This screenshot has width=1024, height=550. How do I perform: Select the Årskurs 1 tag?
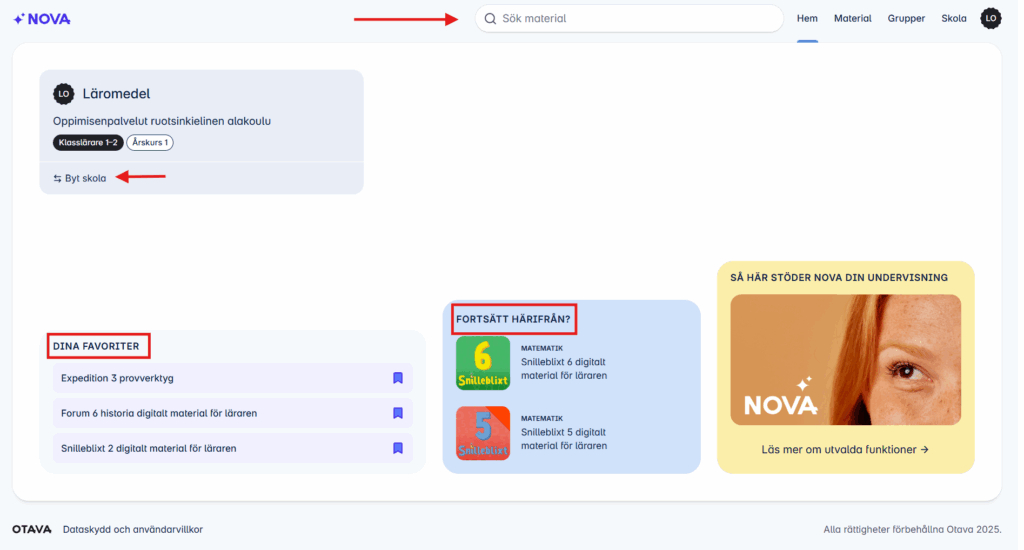coord(150,142)
